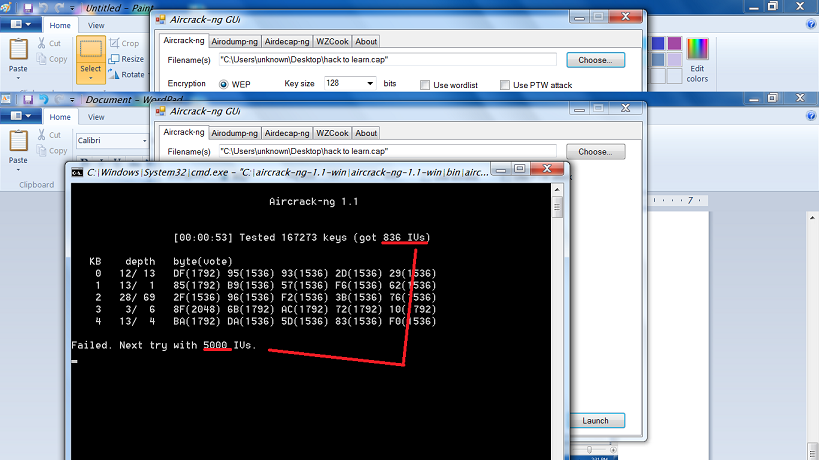Viewport: 819px width, 460px height.
Task: Click the Cut scissors icon in Paint
Action: coord(41,43)
